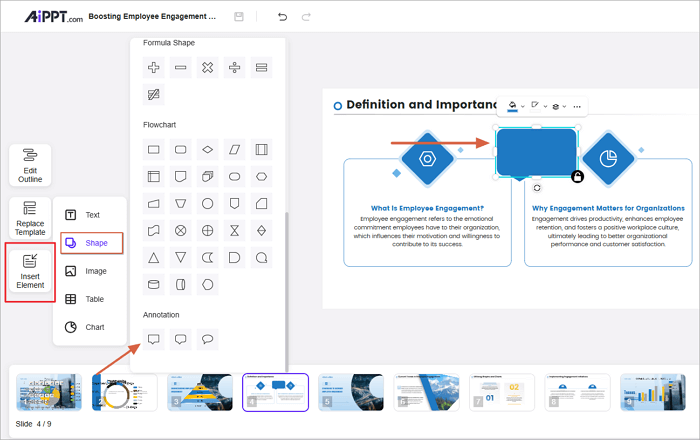Insert the multiply formula shape
The image size is (700, 440).
[x=208, y=67]
